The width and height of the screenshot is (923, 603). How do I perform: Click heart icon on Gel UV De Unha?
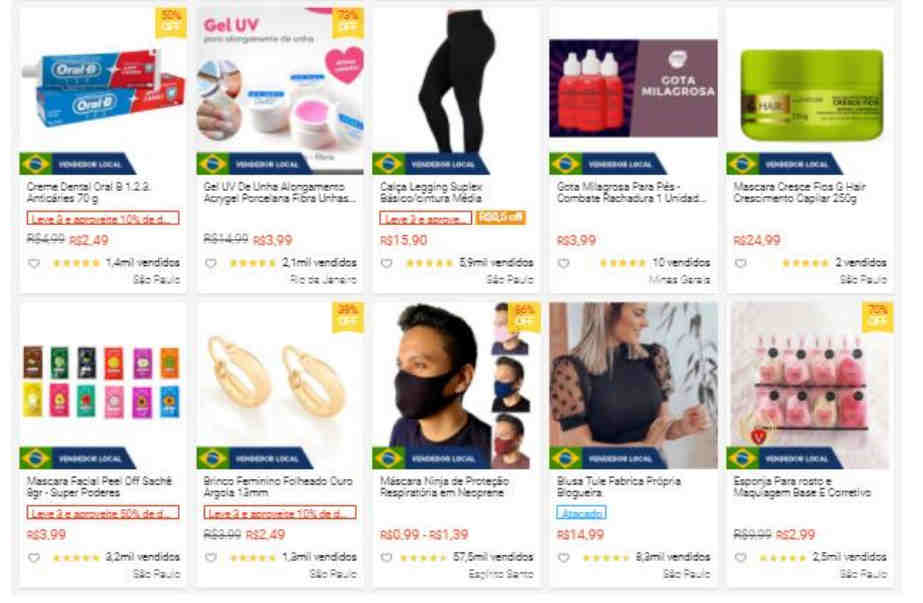click(211, 263)
